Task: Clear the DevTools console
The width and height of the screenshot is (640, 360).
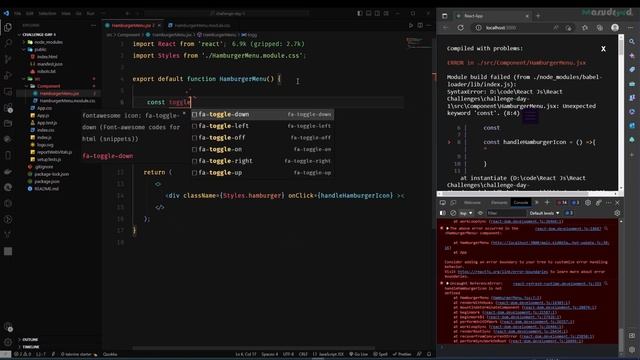Action: pyautogui.click(x=453, y=213)
